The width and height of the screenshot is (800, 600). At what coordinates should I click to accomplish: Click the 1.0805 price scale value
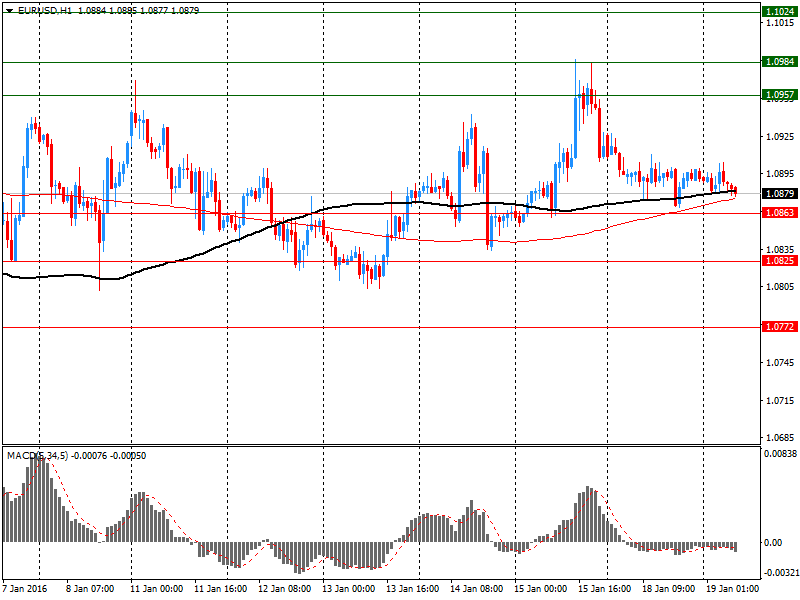coord(780,287)
